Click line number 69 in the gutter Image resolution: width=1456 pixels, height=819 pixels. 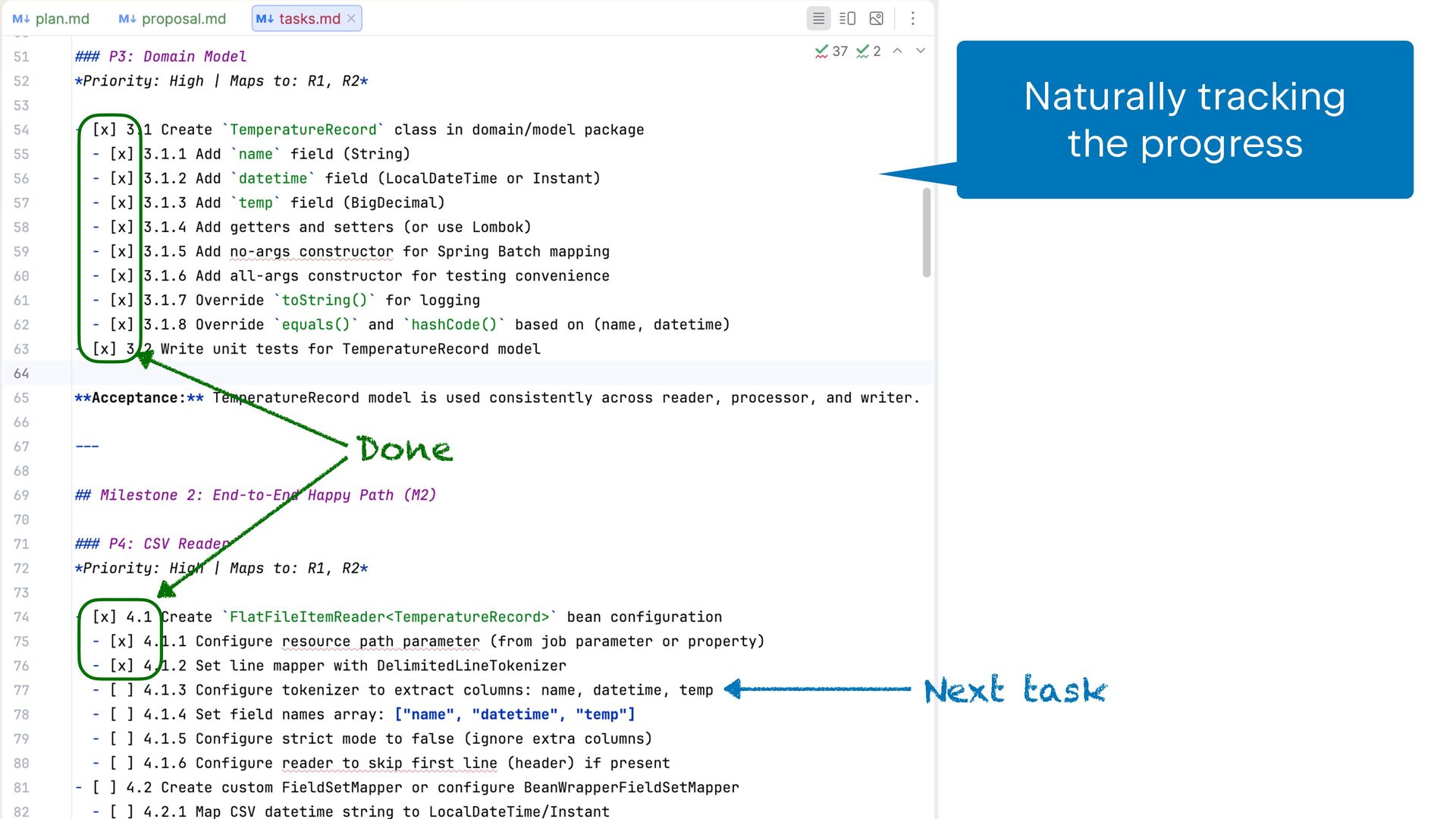click(x=21, y=495)
